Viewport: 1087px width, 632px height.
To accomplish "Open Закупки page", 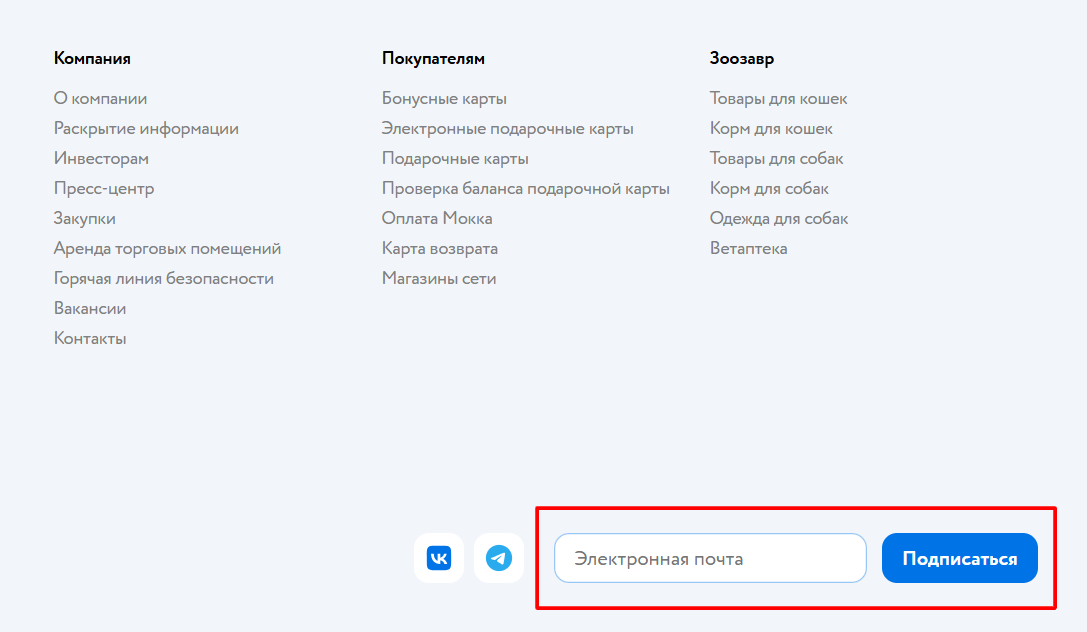I will coord(84,218).
